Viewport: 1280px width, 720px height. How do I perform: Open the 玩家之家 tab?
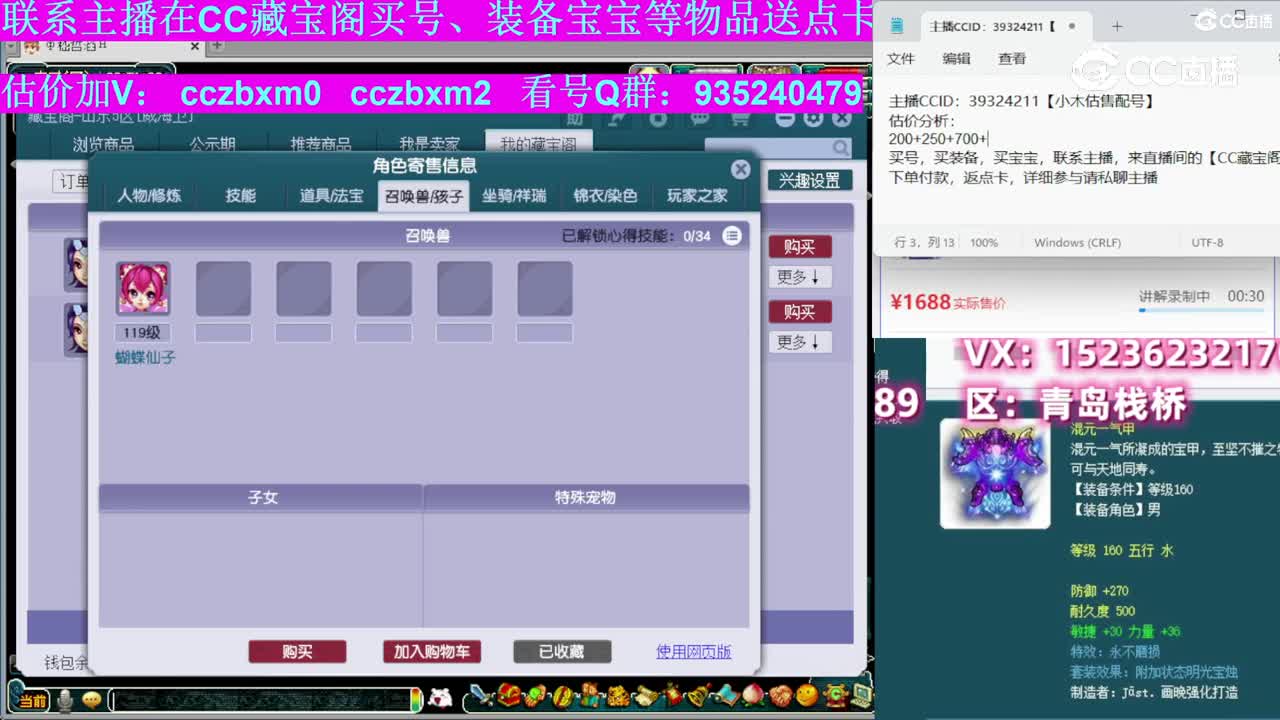coord(697,196)
